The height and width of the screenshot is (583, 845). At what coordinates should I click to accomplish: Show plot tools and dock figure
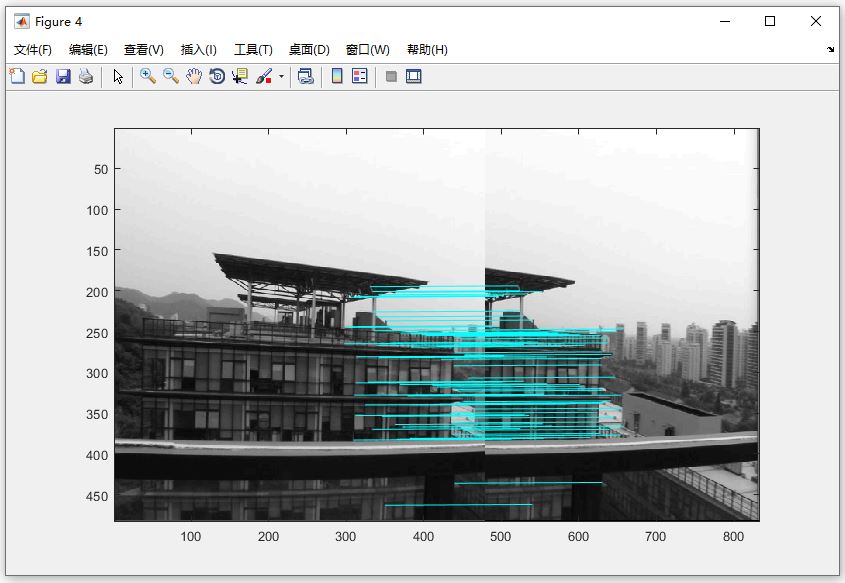point(414,77)
